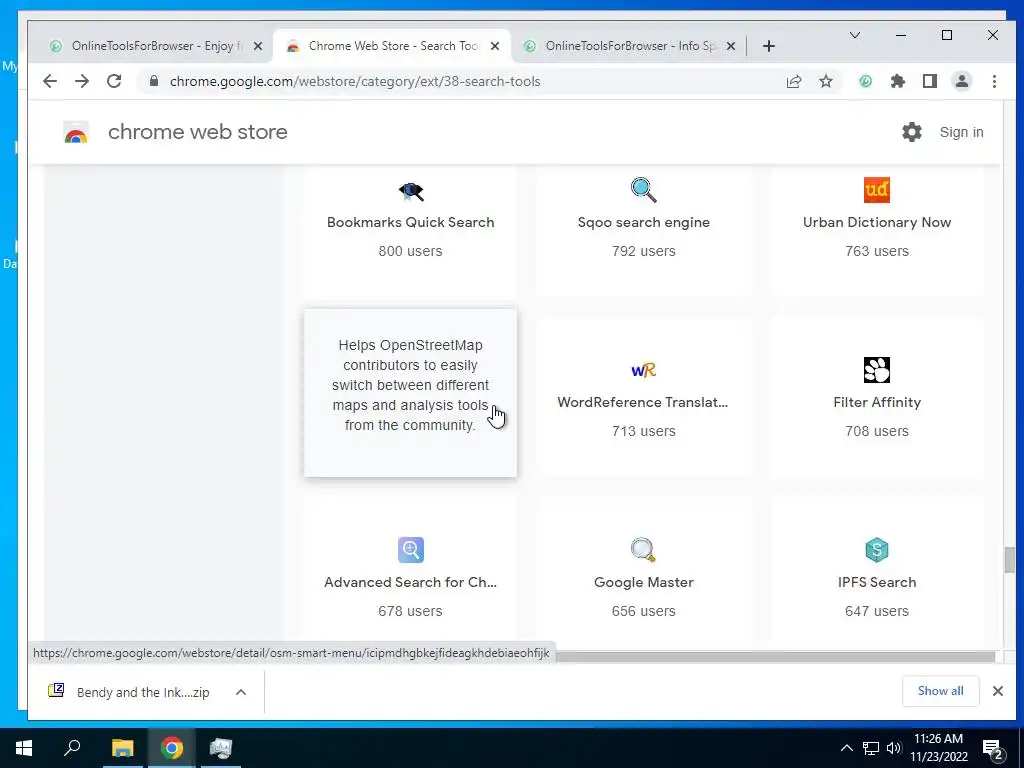
Task: Open Bookmarks Quick Search extension icon
Action: point(411,191)
